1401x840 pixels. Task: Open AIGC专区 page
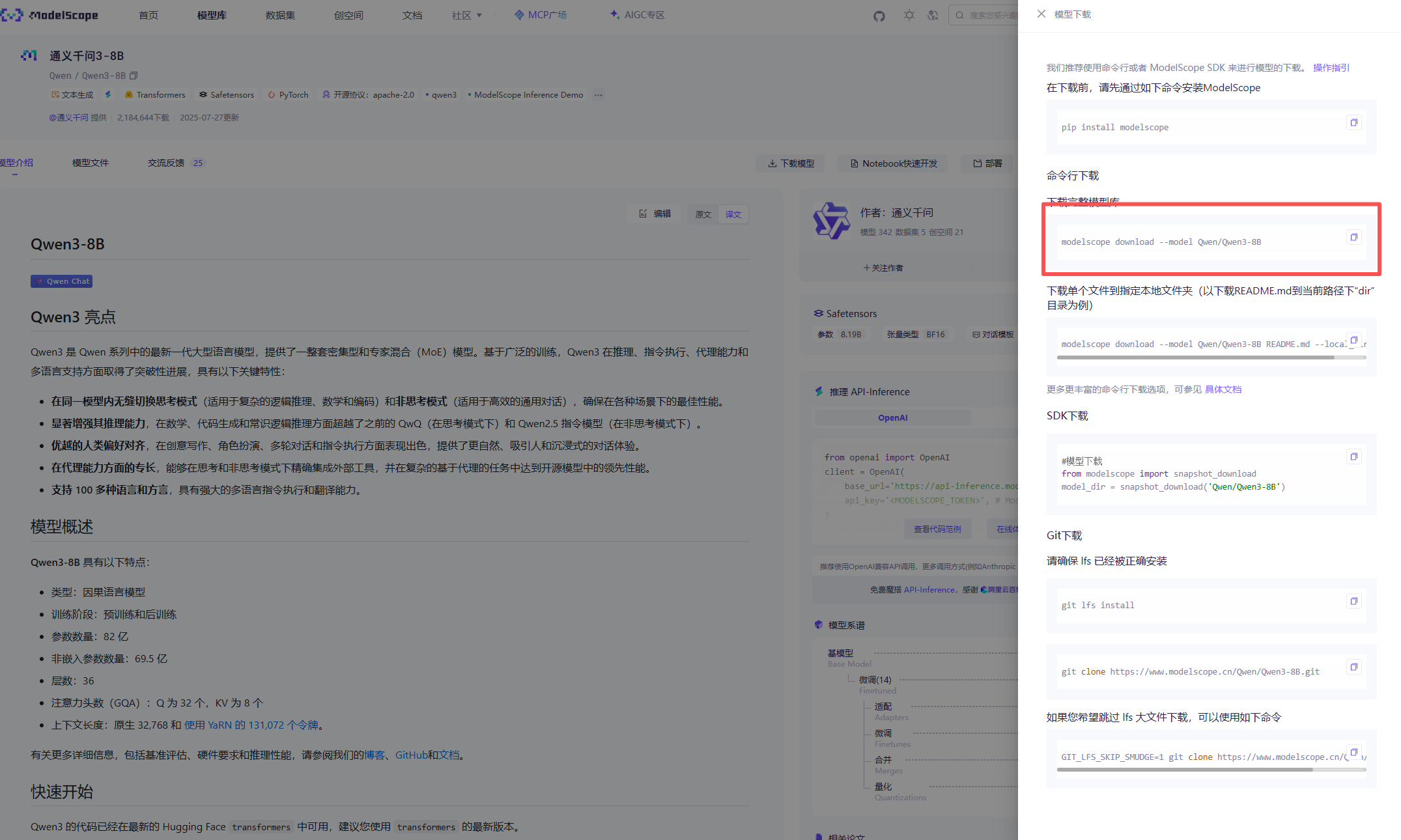638,15
